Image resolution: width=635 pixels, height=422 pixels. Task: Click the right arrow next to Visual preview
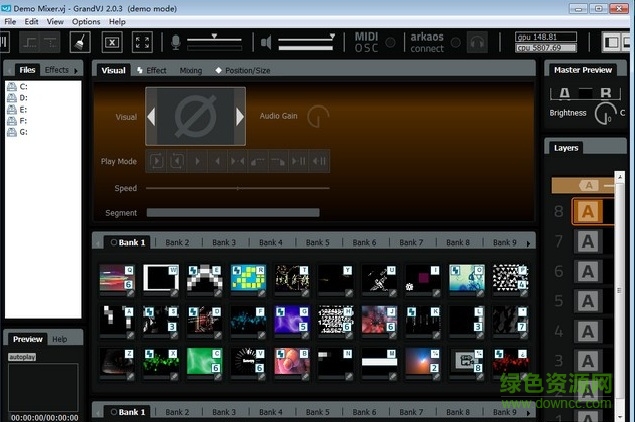[240, 117]
